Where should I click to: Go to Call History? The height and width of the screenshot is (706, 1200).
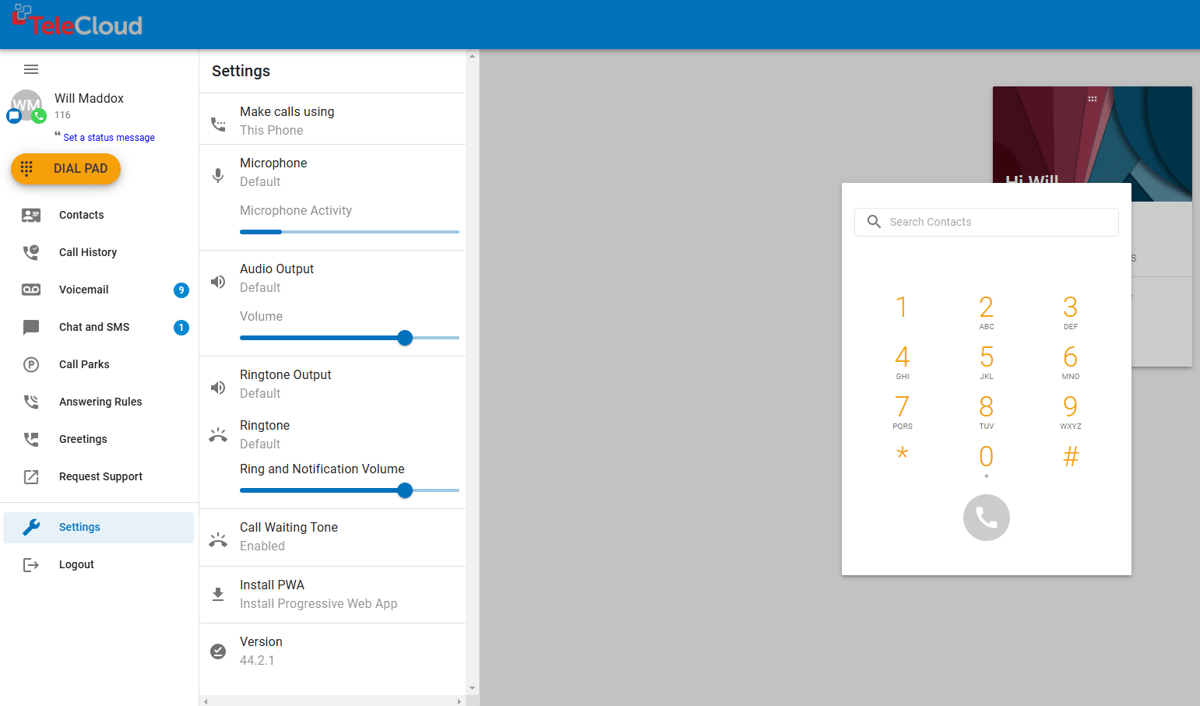point(87,253)
